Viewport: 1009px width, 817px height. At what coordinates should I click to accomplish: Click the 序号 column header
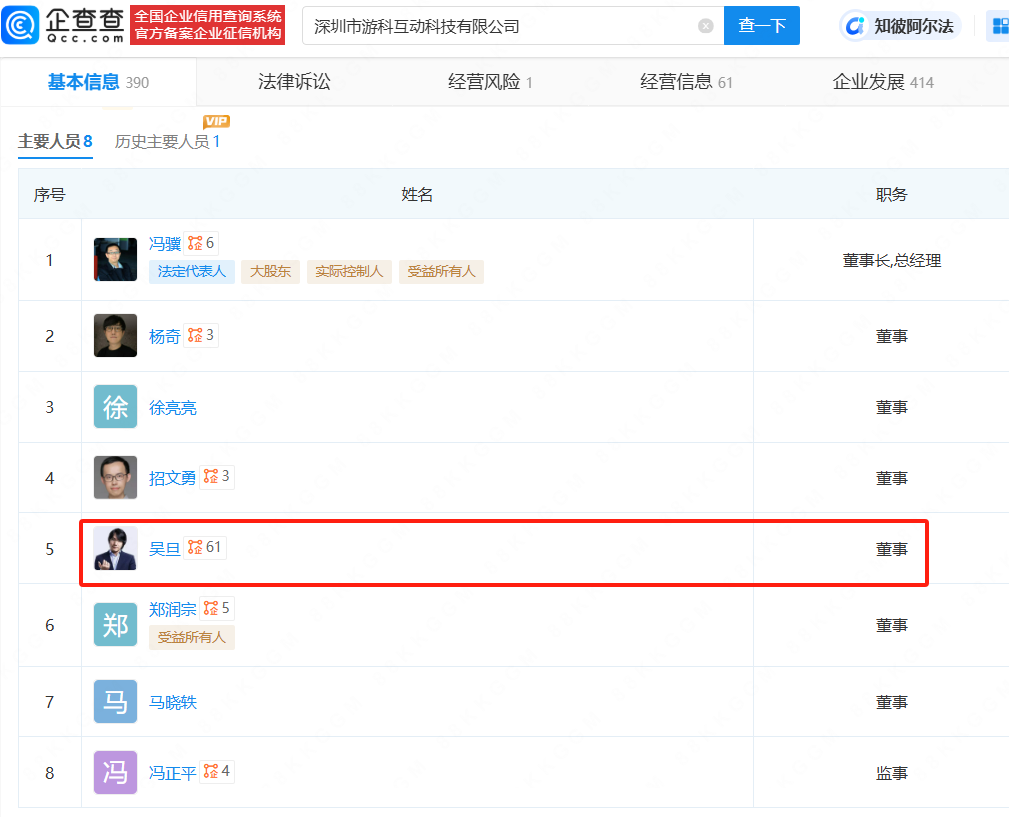point(50,194)
